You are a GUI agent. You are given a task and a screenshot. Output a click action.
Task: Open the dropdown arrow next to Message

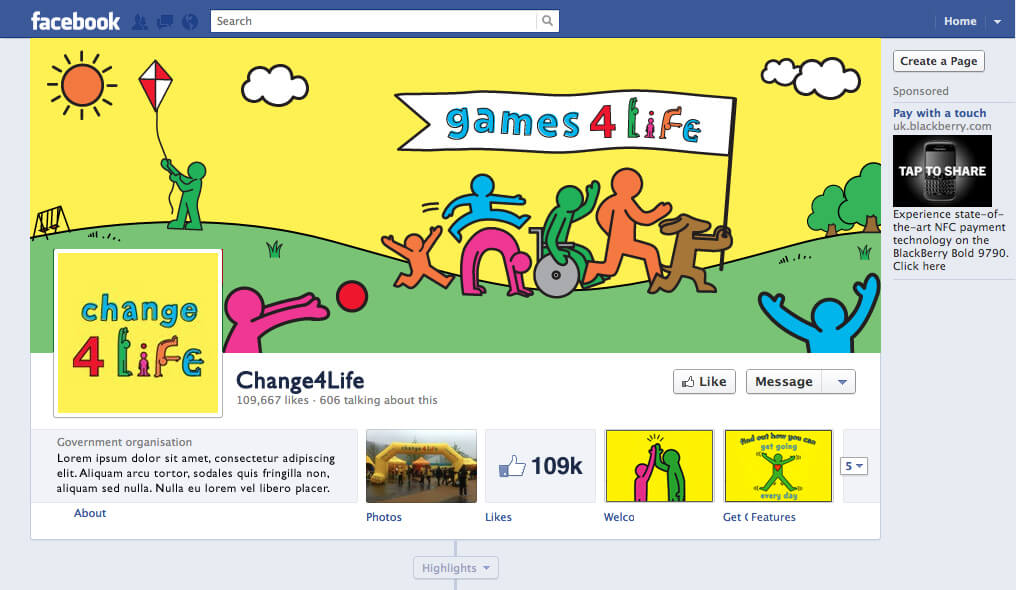[841, 382]
